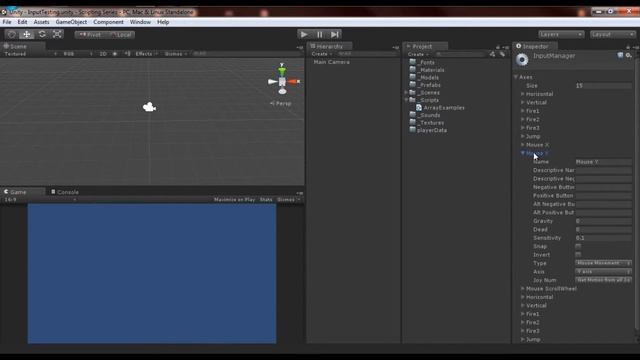Select the Move transform tool

click(27, 35)
